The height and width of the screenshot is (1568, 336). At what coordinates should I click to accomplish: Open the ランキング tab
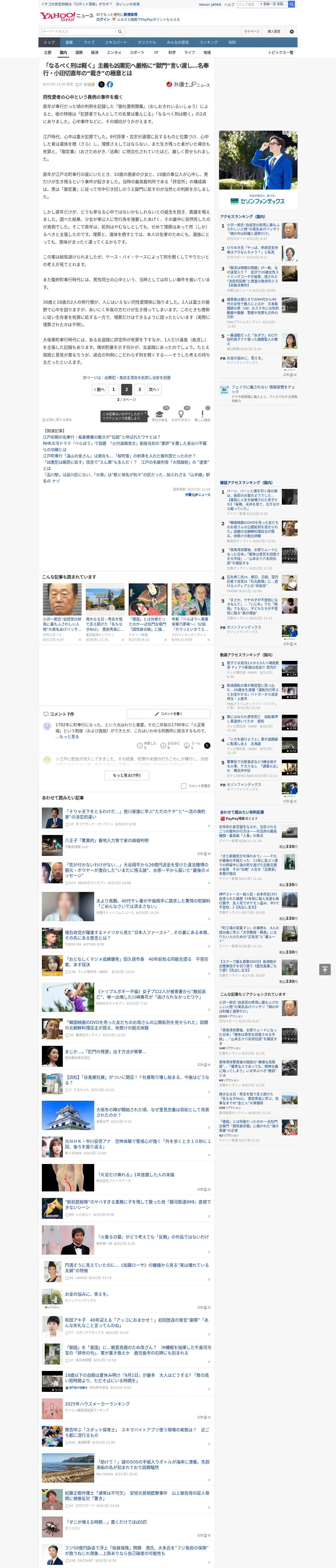pyautogui.click(x=209, y=43)
